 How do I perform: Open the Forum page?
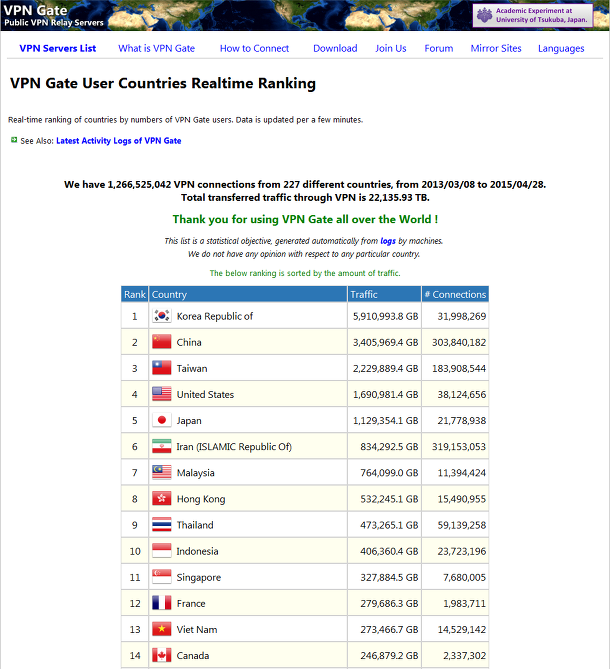pos(439,48)
